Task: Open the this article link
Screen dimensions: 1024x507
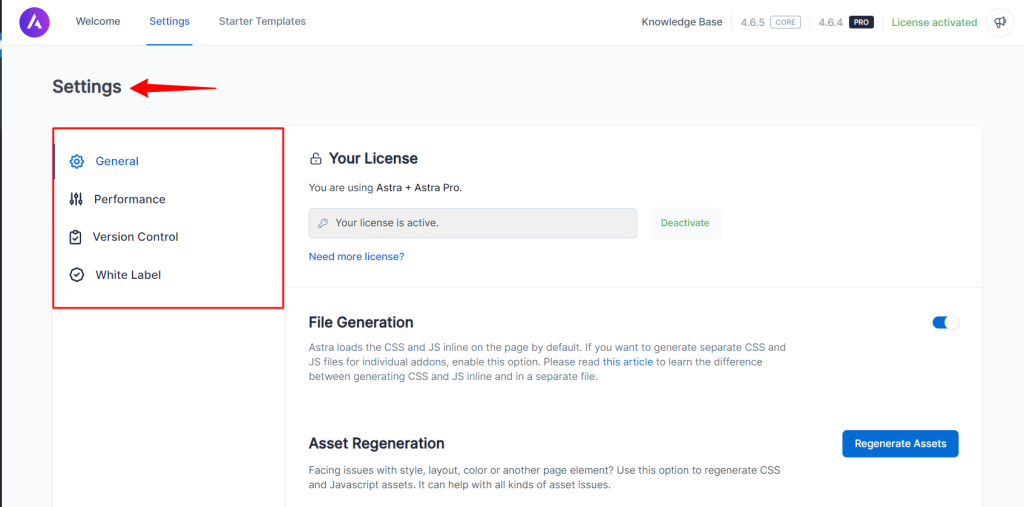Action: (x=628, y=361)
